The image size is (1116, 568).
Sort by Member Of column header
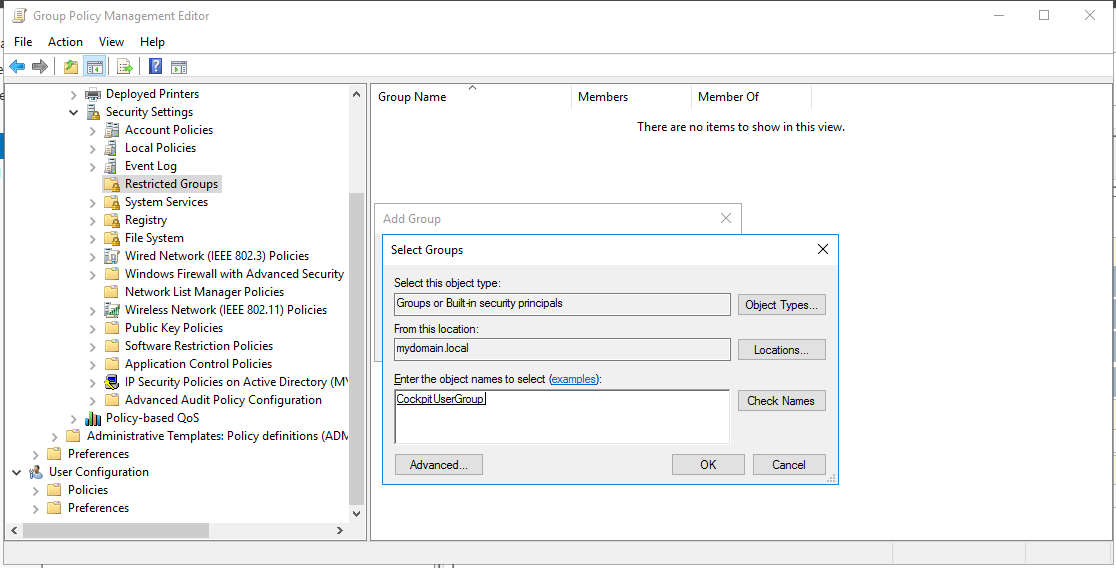[752, 97]
